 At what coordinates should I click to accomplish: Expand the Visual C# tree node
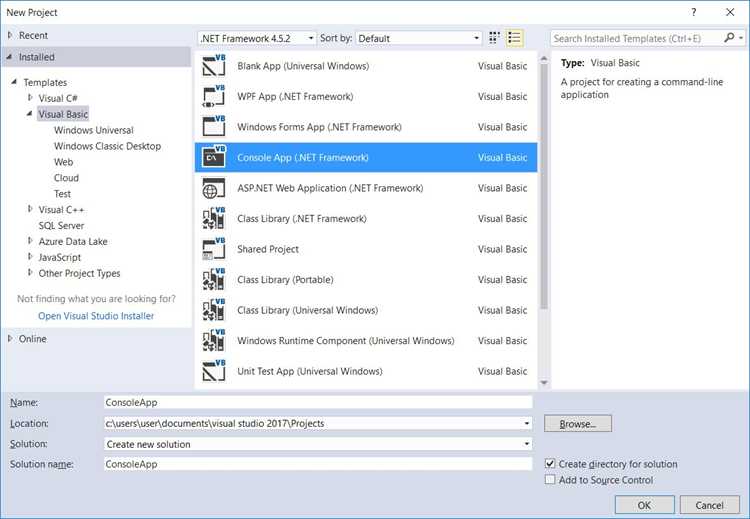[30, 98]
